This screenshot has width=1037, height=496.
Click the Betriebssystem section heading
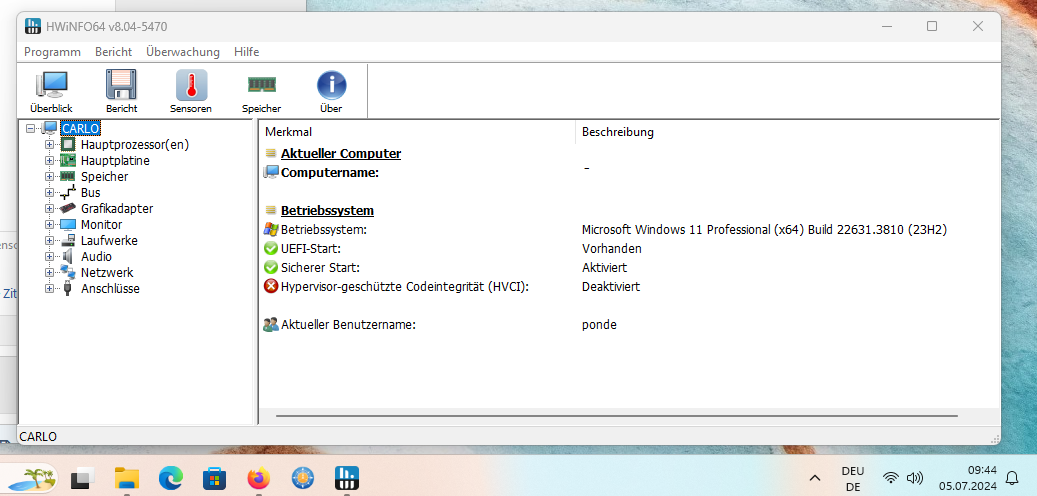point(327,210)
